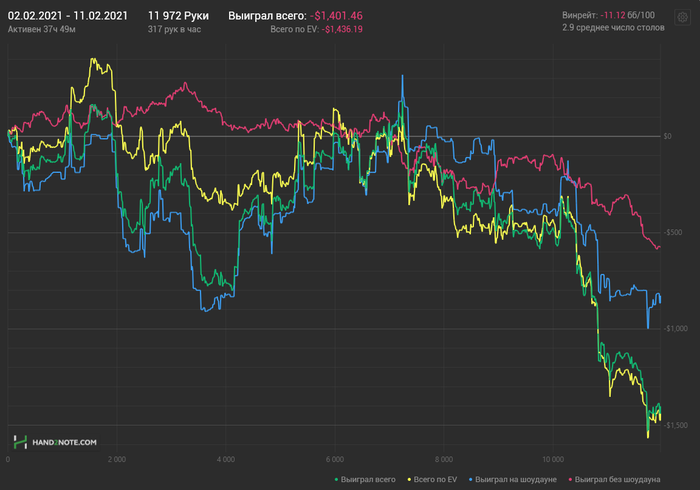Screen dimensions: 700x490
Task: Click the EV total value -$1,436.19
Action: 343,30
